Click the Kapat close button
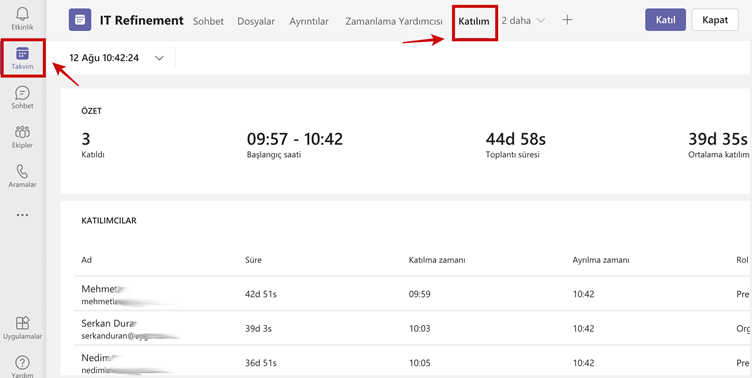 [x=715, y=20]
